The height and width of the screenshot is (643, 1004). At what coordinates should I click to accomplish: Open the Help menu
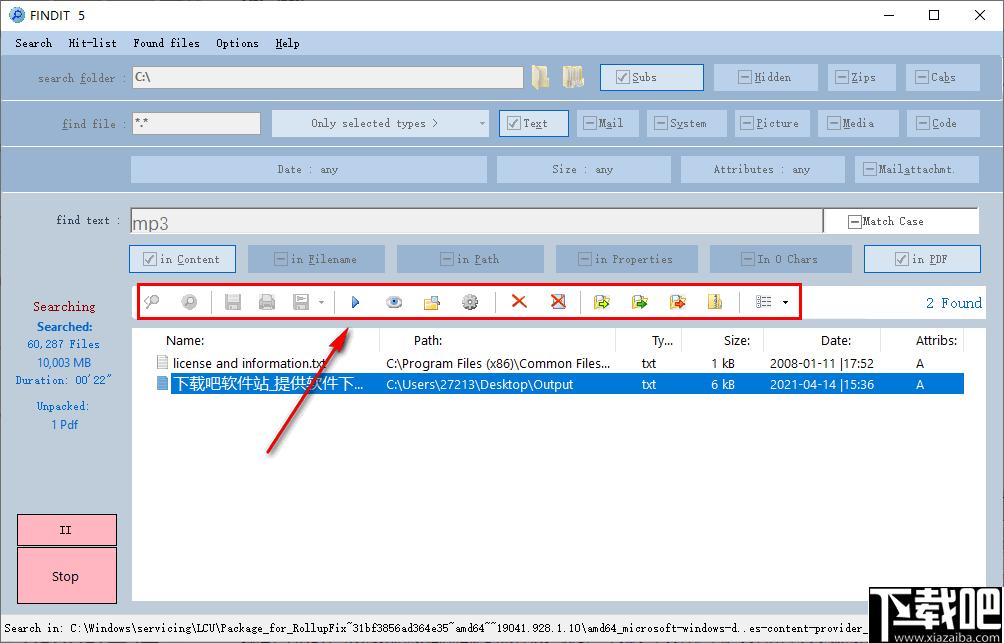287,44
